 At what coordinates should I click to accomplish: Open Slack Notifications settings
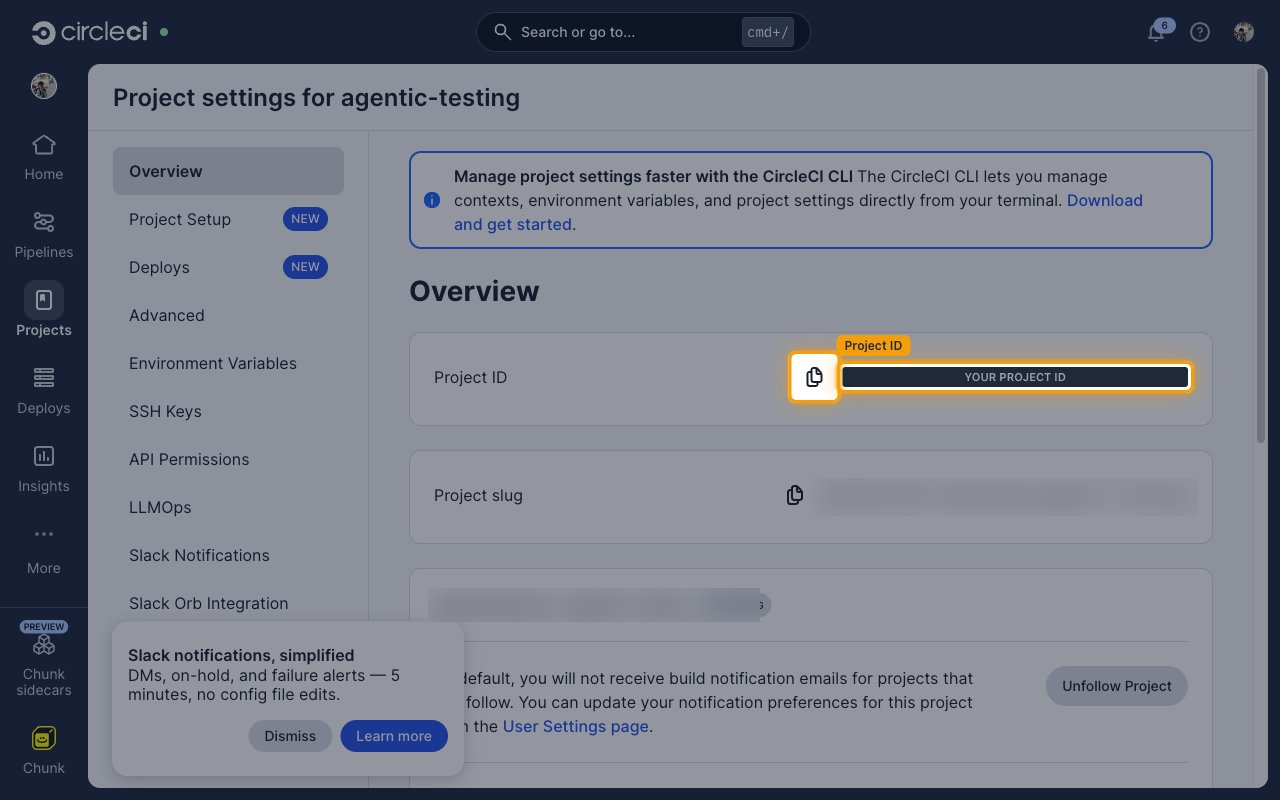coord(228,555)
